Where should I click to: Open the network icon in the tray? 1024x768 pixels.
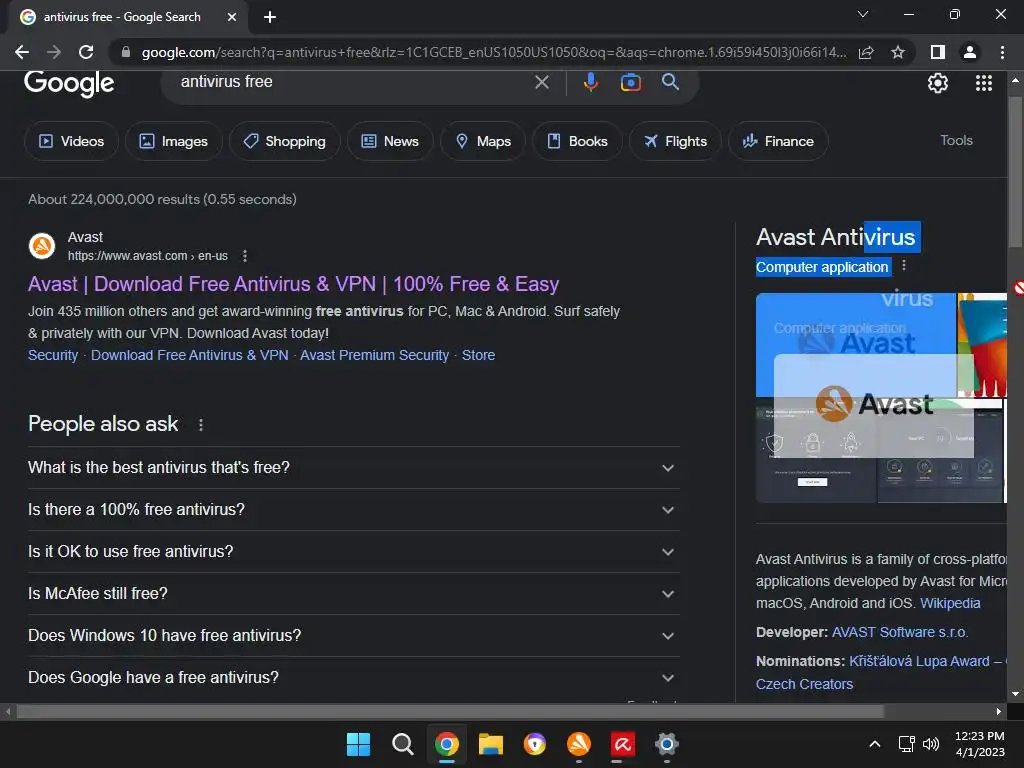pyautogui.click(x=906, y=744)
